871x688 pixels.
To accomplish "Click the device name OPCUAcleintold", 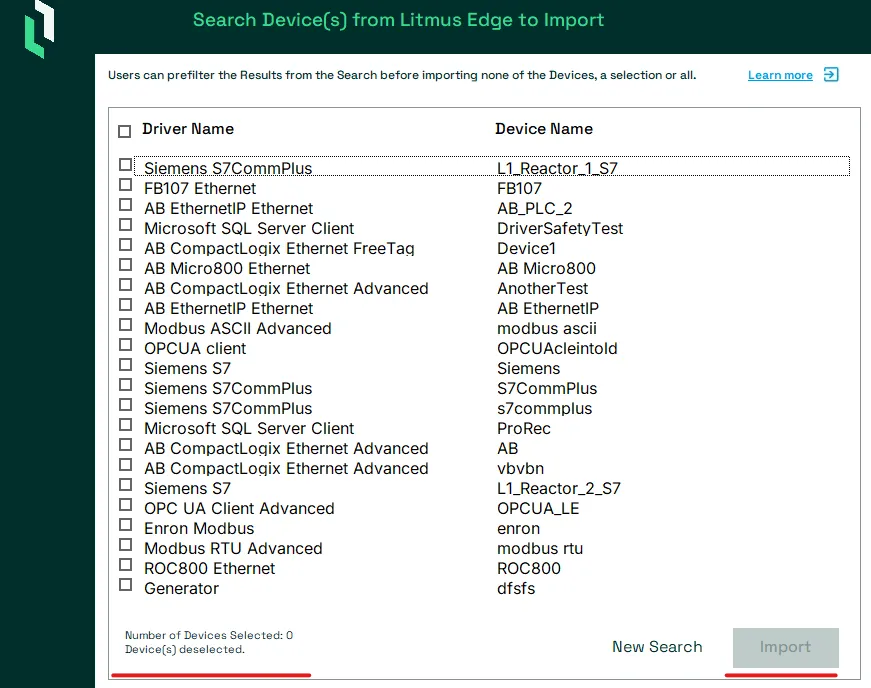I will [557, 349].
